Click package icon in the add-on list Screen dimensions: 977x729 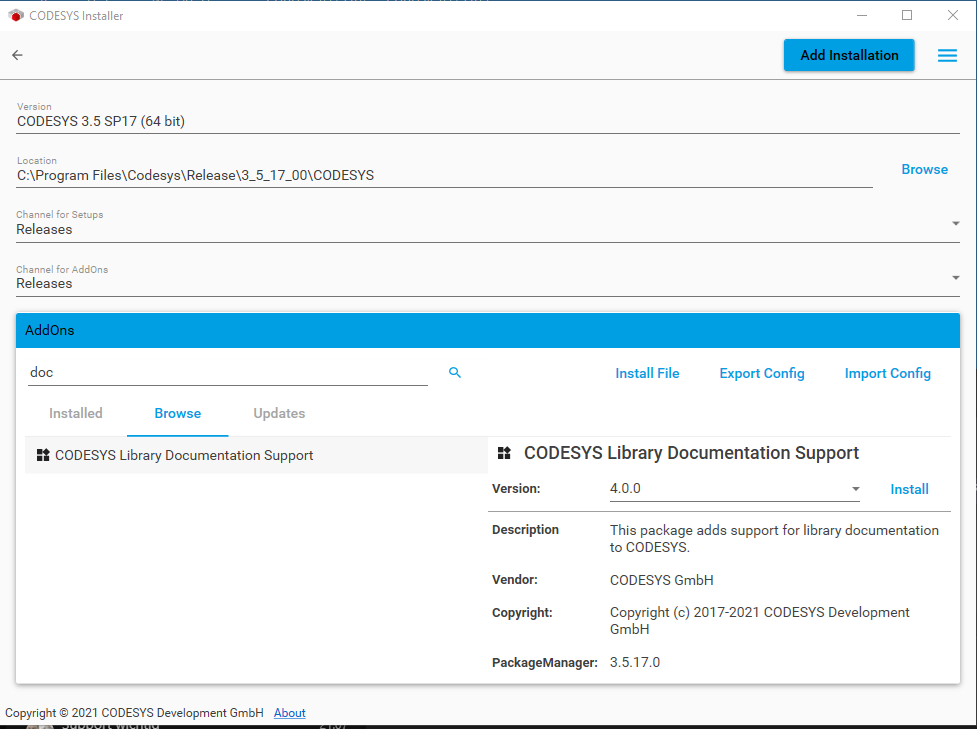pyautogui.click(x=42, y=455)
